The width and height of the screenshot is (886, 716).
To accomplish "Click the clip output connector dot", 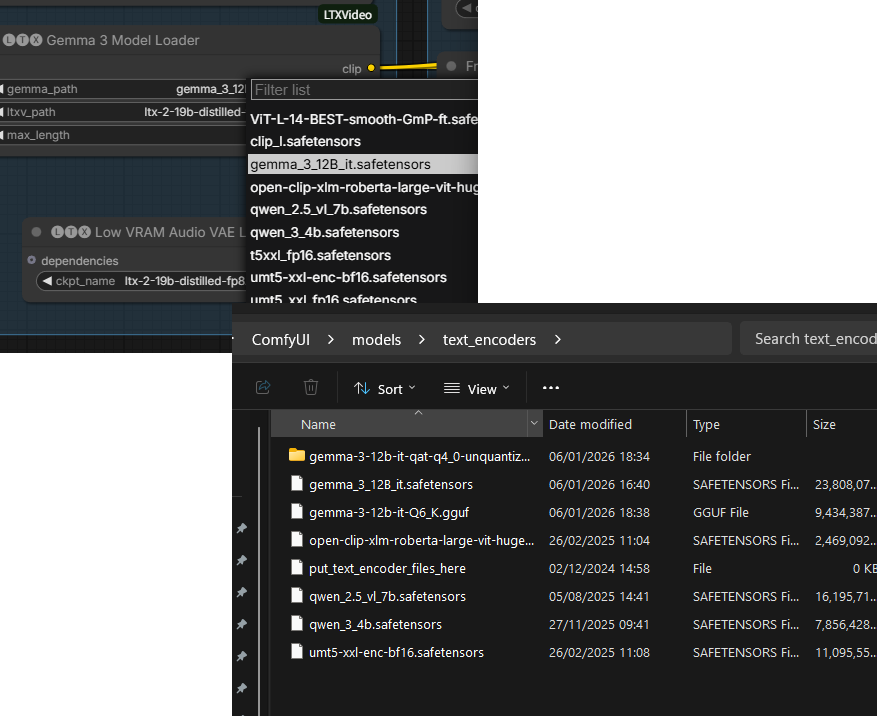I will click(x=371, y=68).
